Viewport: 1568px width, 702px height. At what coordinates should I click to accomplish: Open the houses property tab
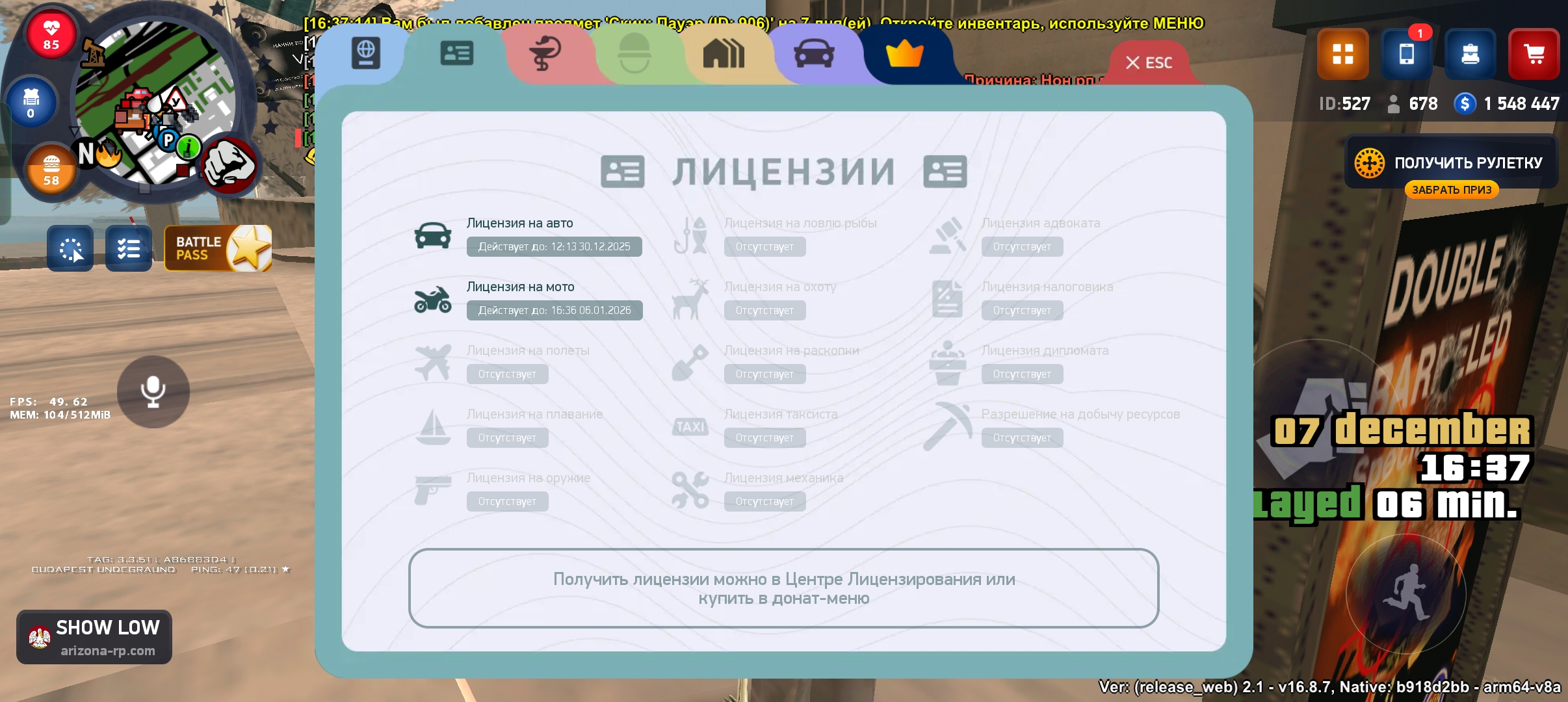click(x=723, y=53)
